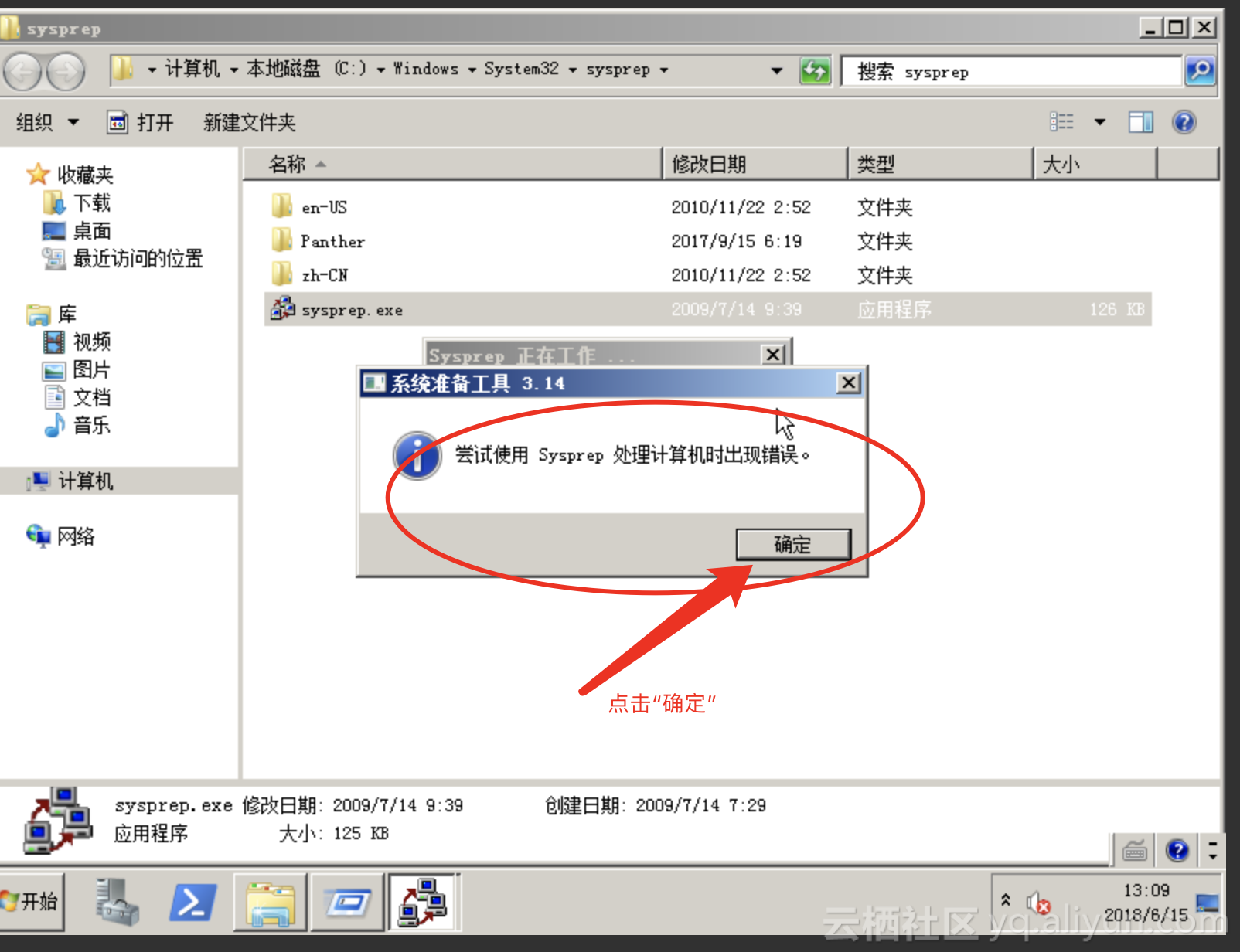Click the refresh button beside address bar
Viewport: 1240px width, 952px height.
(x=815, y=71)
